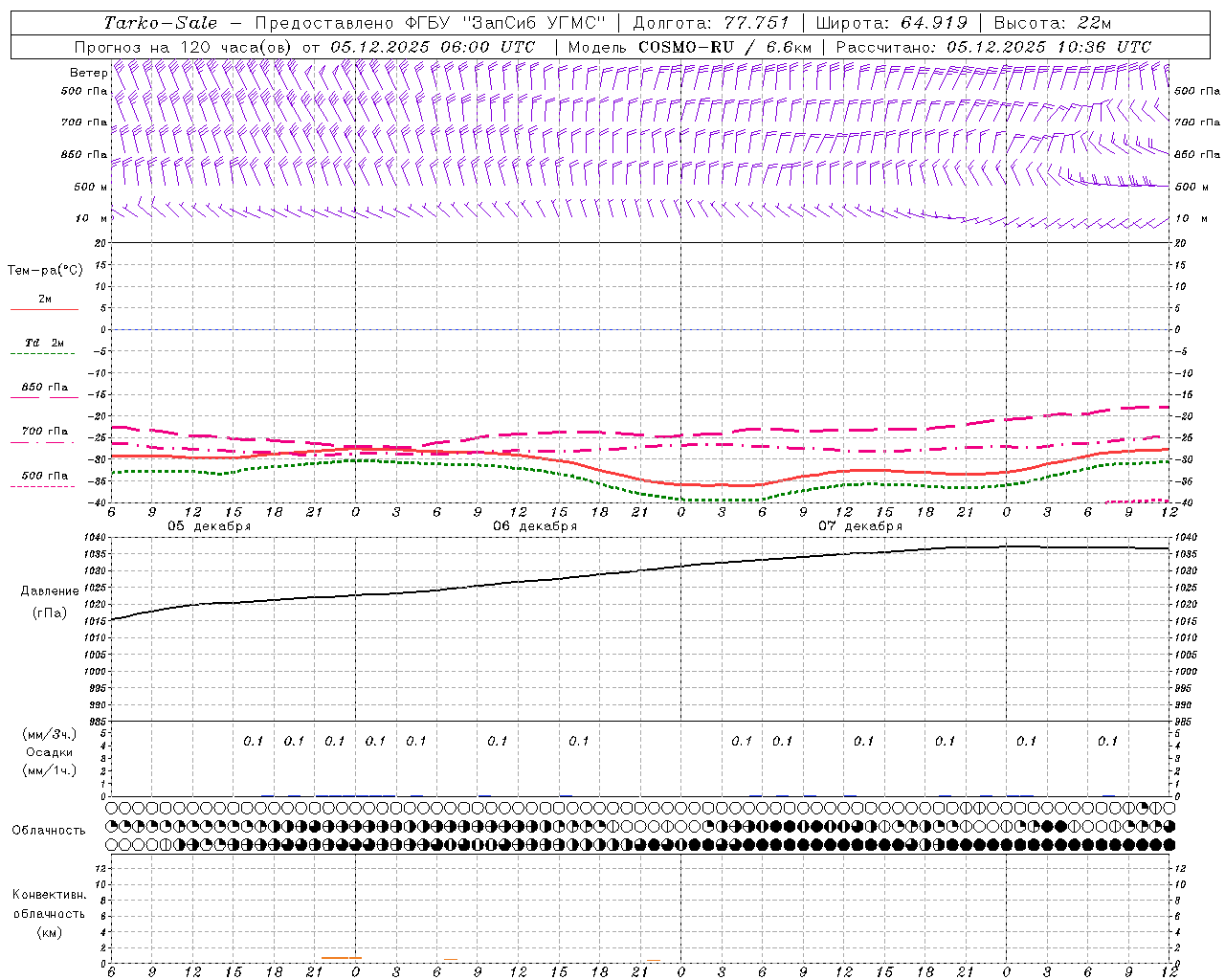Select the "Долгота: 77.751" longitude text
This screenshot has width=1225, height=980.
click(x=711, y=23)
